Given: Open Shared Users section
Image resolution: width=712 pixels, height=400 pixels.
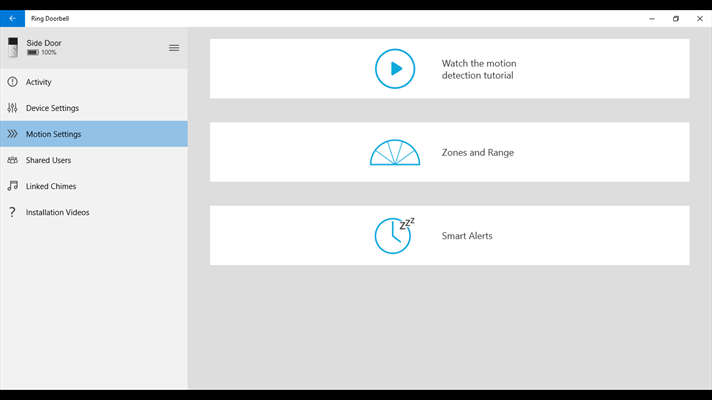Looking at the screenshot, I should pyautogui.click(x=94, y=160).
